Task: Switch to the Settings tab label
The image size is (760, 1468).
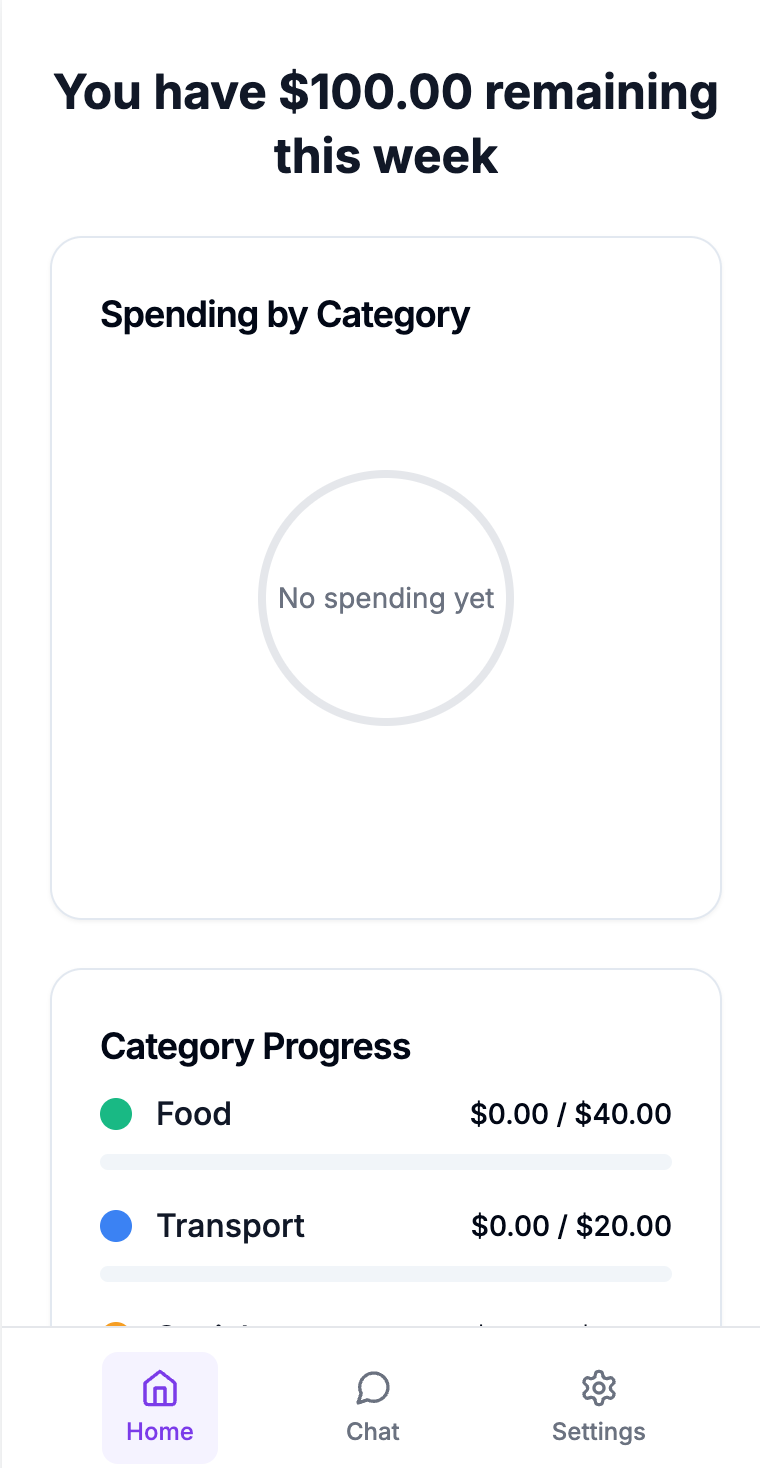Action: coord(599,1431)
